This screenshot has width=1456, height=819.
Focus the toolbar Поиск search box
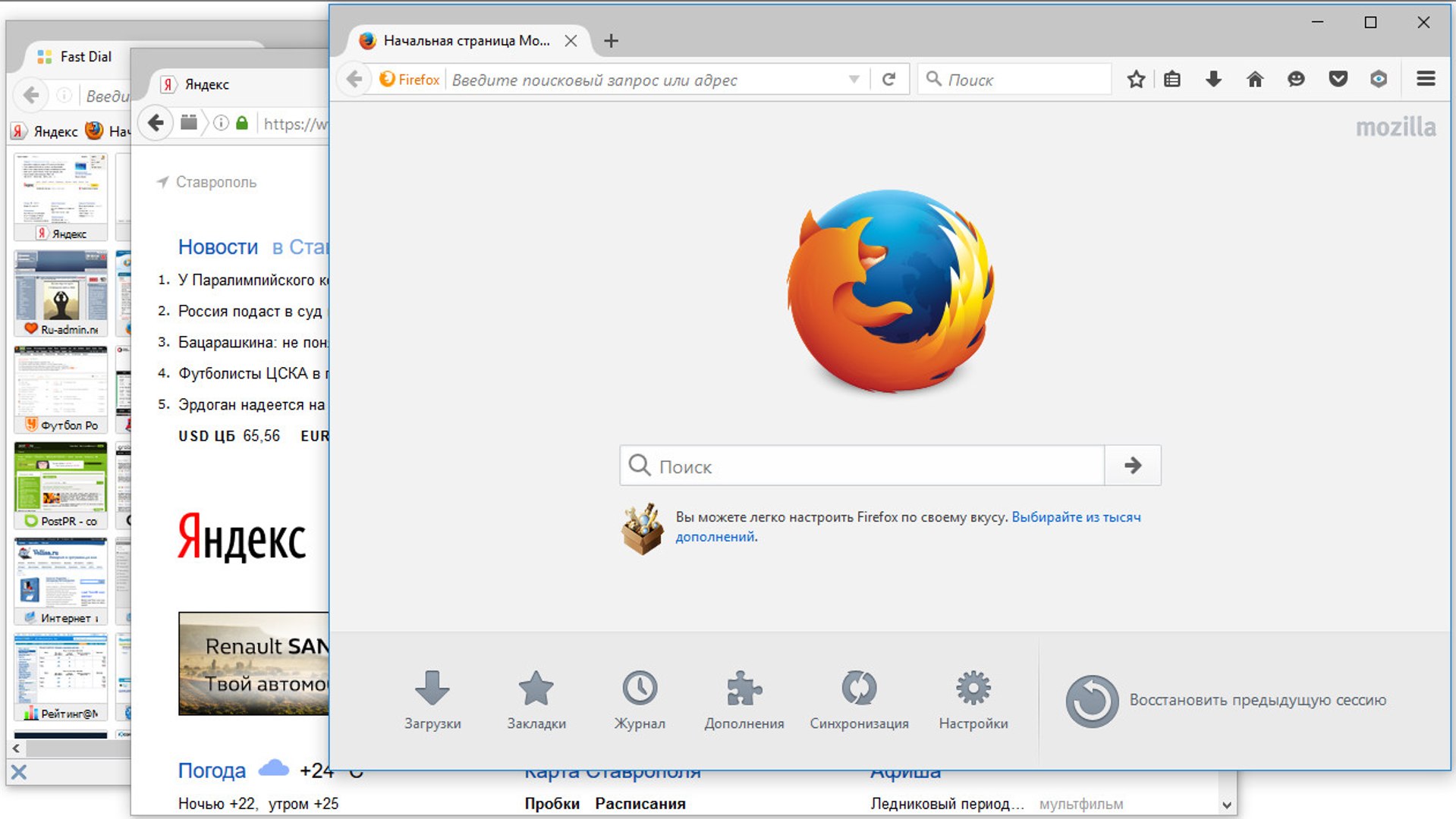click(1014, 80)
